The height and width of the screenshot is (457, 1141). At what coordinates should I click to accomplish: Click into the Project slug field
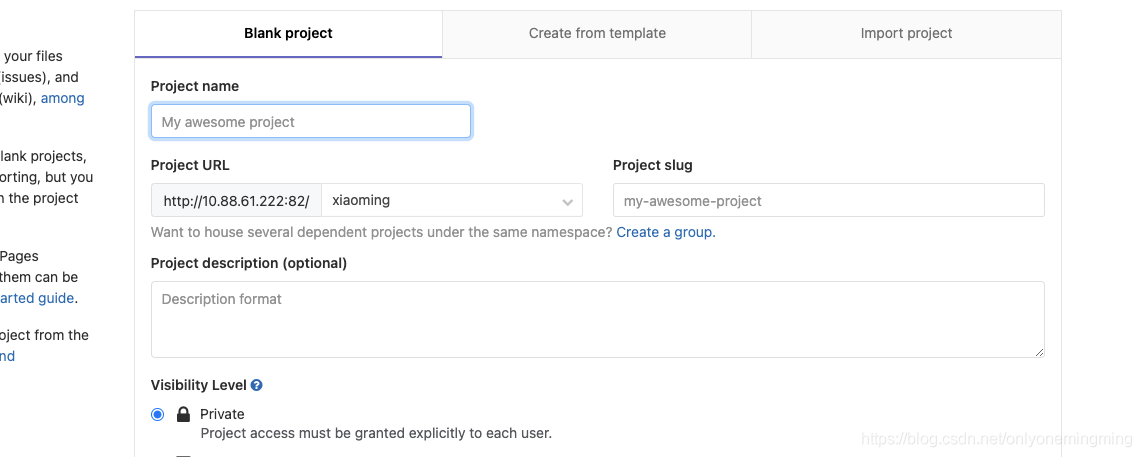[828, 200]
